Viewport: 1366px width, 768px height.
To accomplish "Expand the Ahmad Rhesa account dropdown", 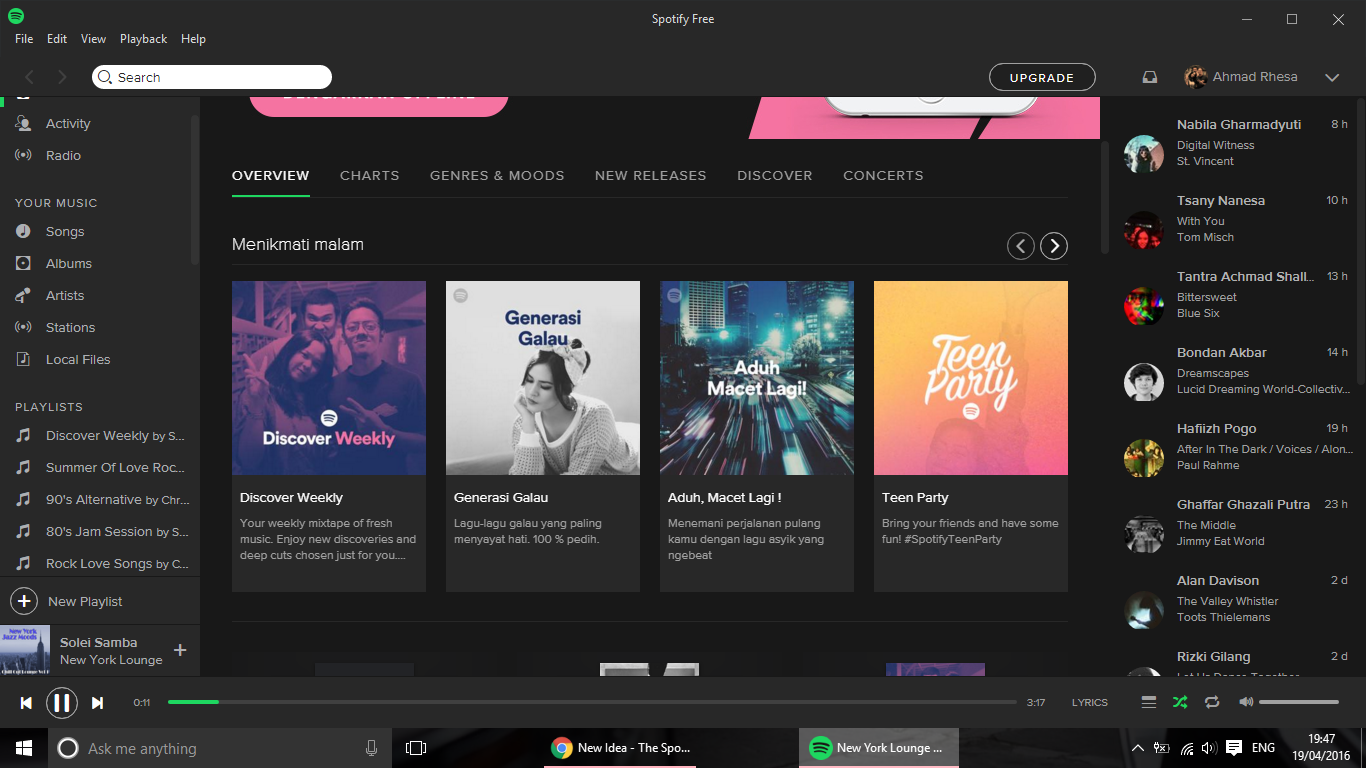I will (1332, 77).
